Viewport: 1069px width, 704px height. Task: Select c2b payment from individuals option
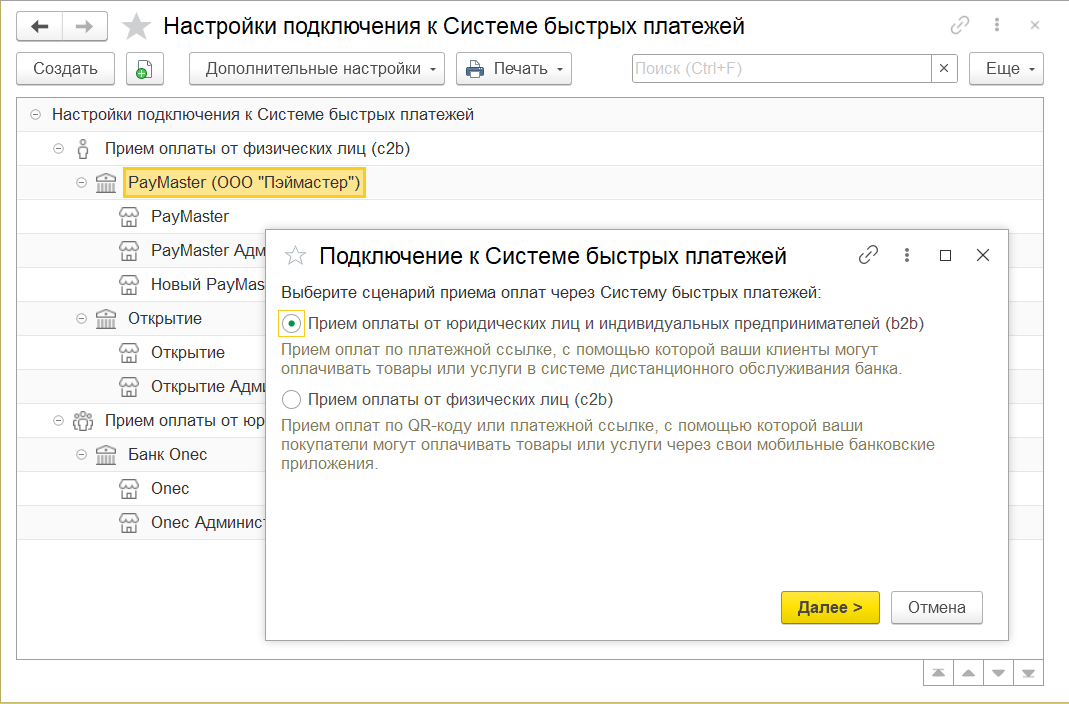tap(292, 400)
